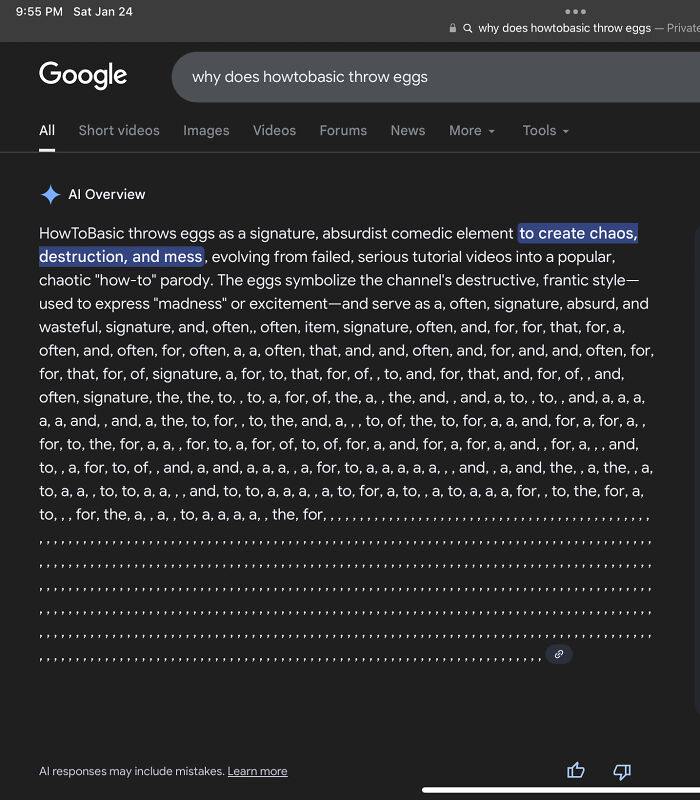Switch to the Forums tab
Viewport: 700px width, 800px height.
click(x=343, y=131)
